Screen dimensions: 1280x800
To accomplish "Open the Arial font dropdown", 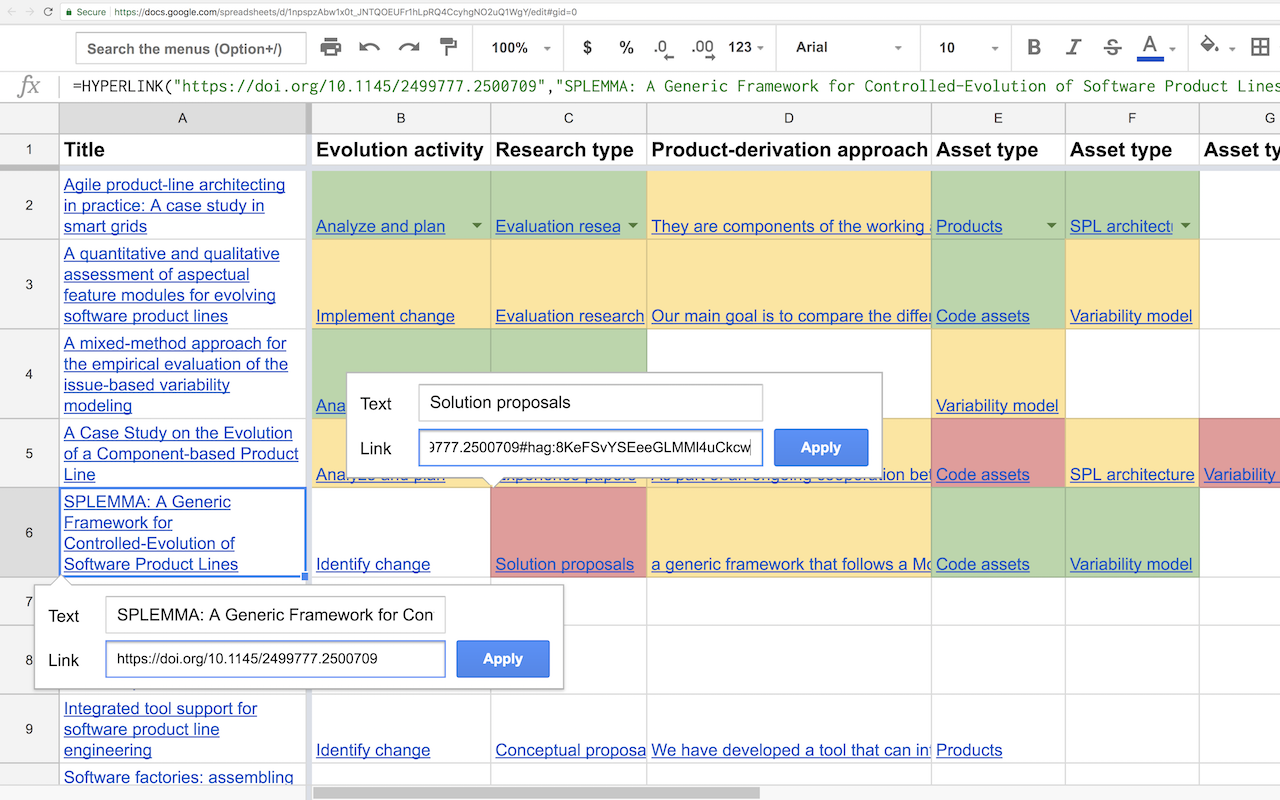I will click(x=850, y=47).
